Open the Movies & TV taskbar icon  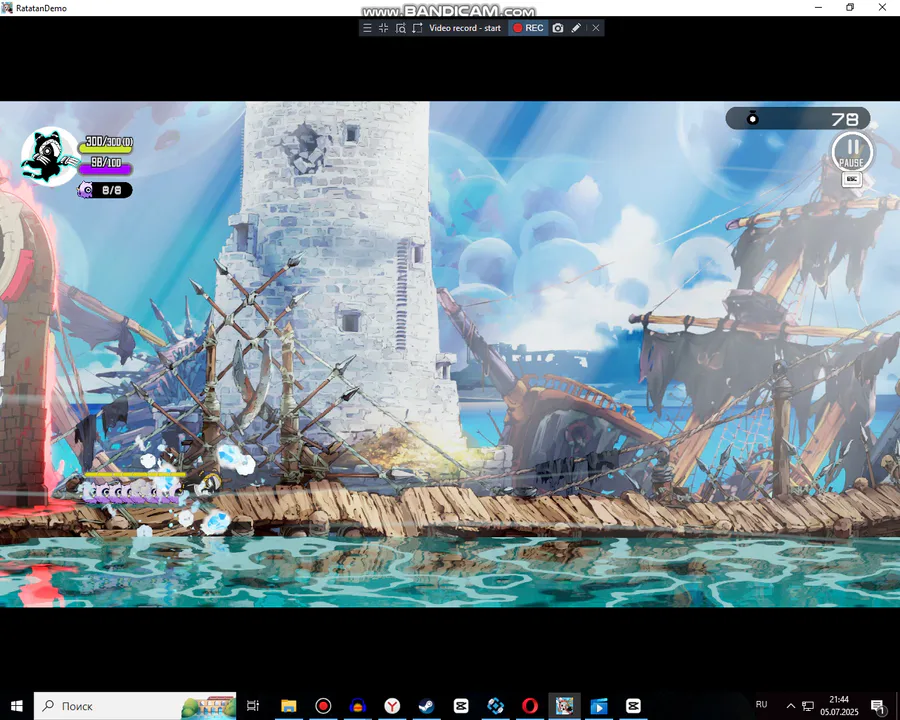click(599, 706)
